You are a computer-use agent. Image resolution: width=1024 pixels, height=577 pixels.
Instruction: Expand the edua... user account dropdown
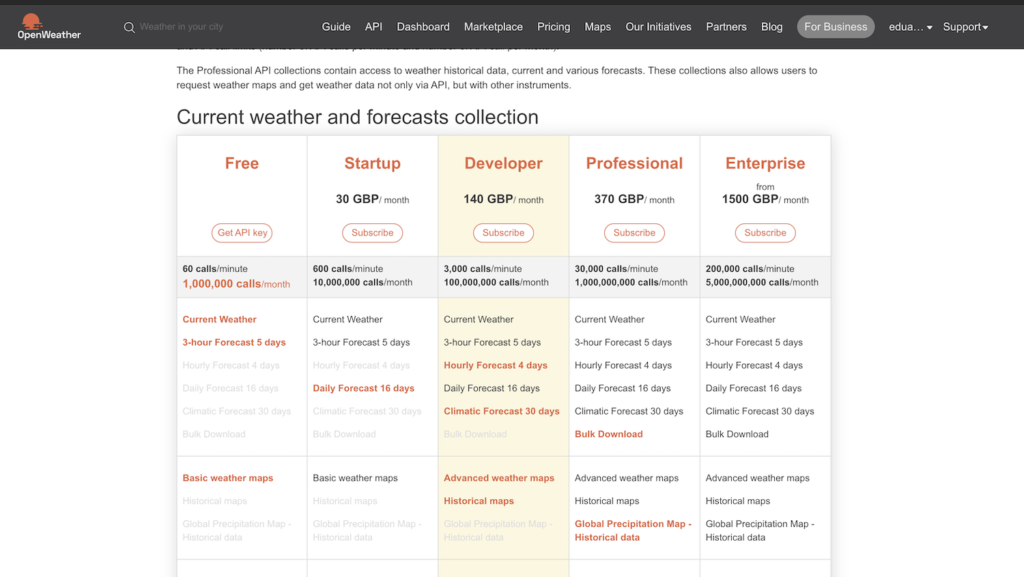pyautogui.click(x=910, y=27)
